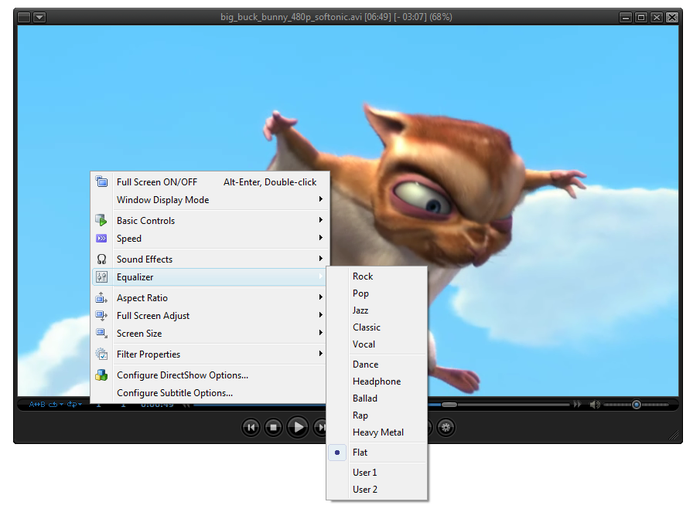This screenshot has height=512, width=700.
Task: Open the title bar dropdown arrow button
Action: pyautogui.click(x=39, y=17)
